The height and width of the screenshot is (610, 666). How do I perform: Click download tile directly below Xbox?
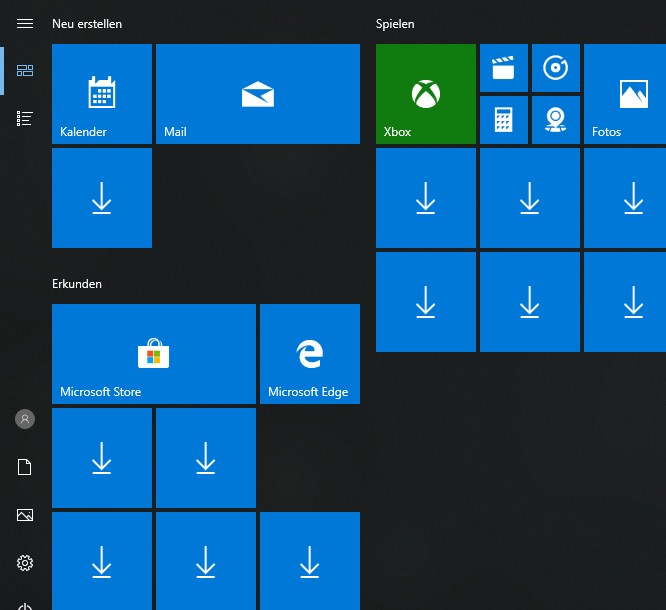pos(426,198)
